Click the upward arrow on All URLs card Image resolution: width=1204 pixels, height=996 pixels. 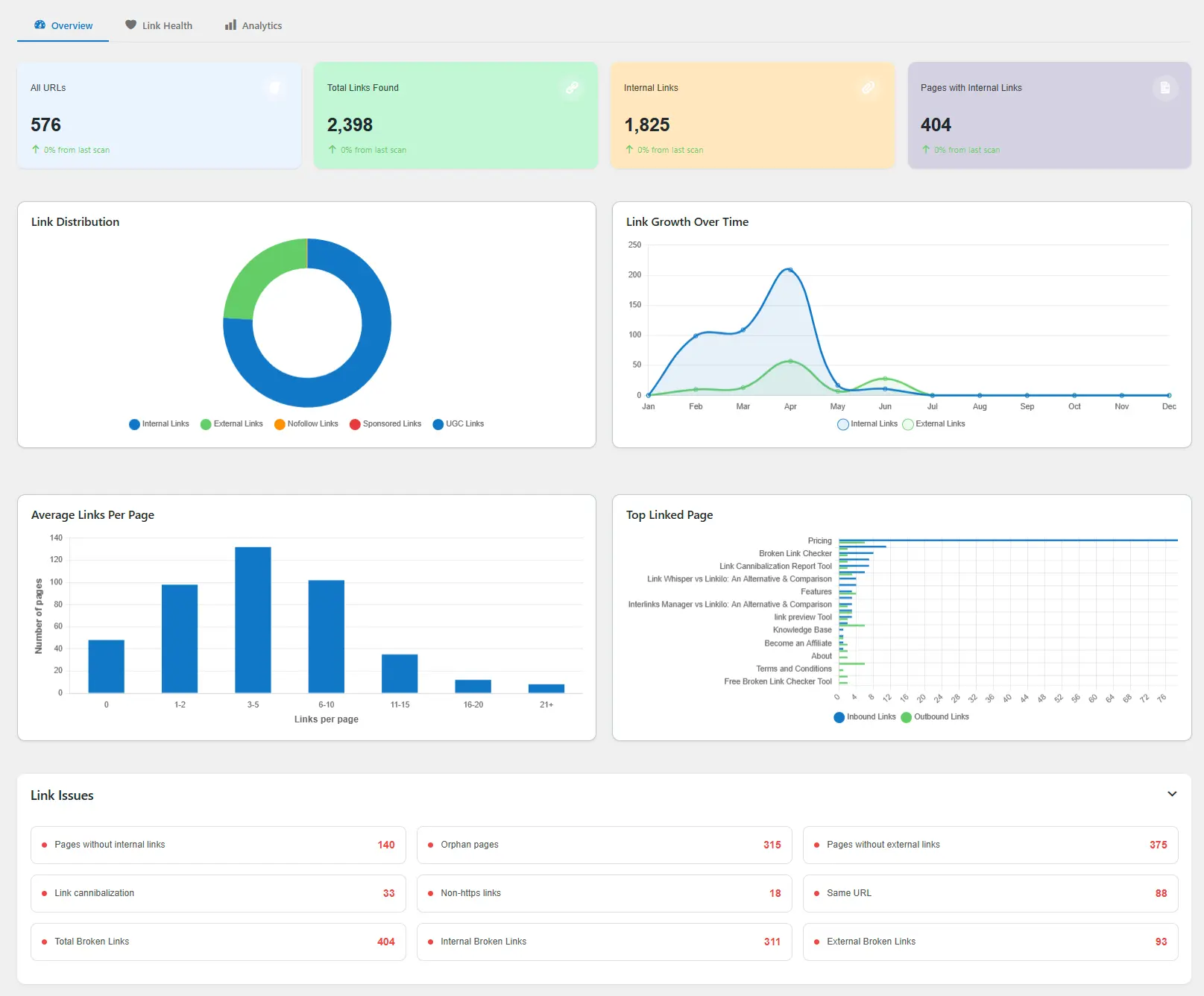pyautogui.click(x=34, y=149)
